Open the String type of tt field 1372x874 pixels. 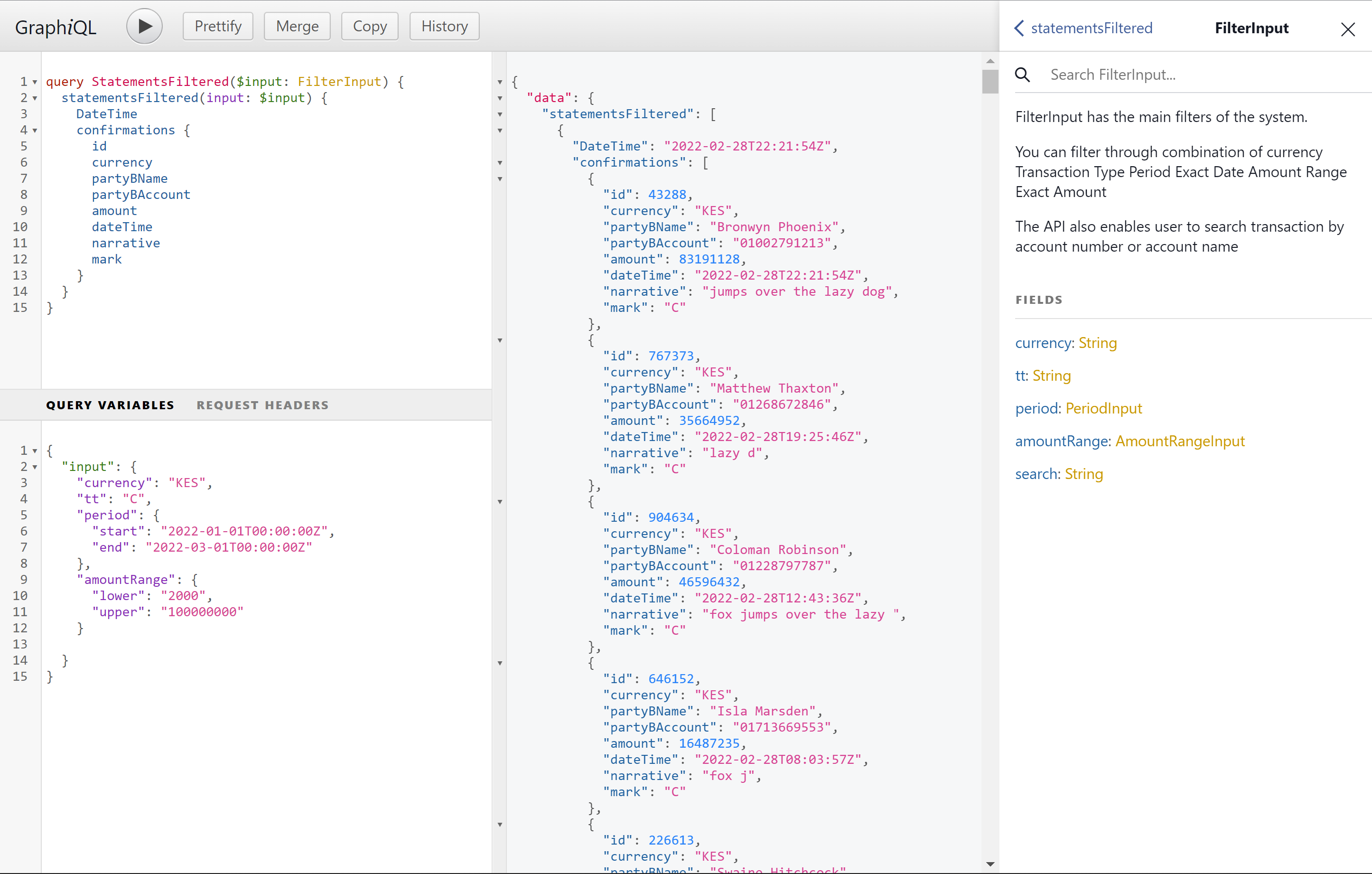pyautogui.click(x=1051, y=376)
